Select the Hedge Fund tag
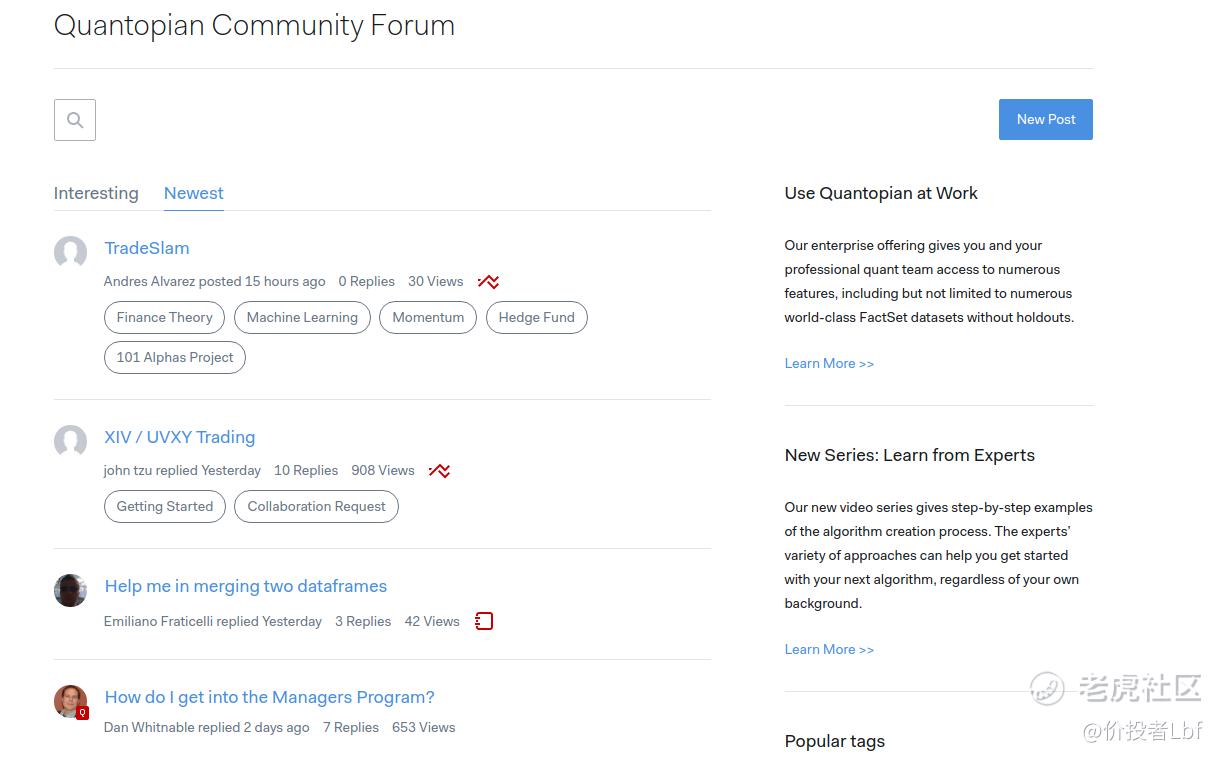 coord(536,317)
